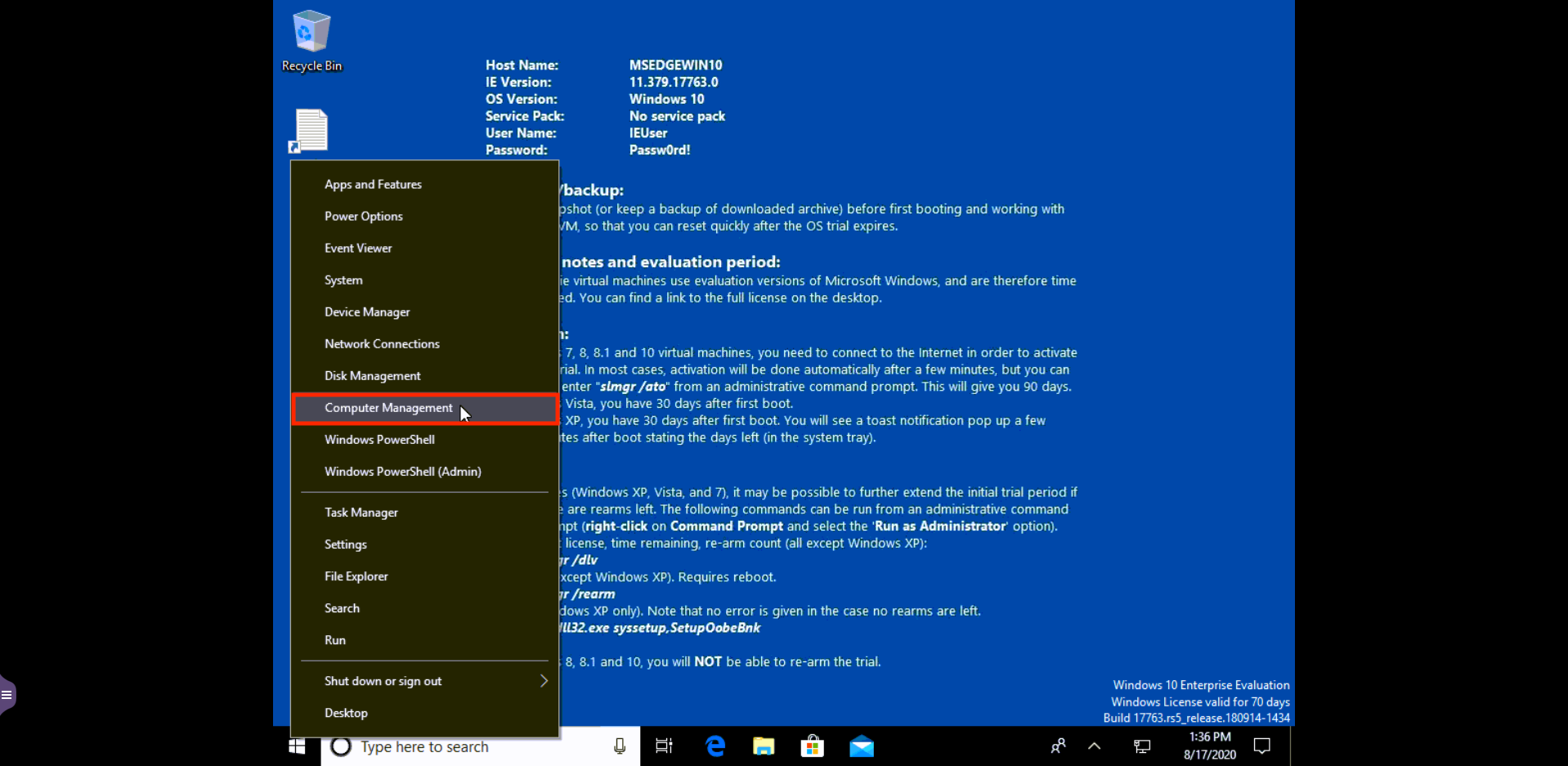Viewport: 1568px width, 766px height.
Task: Open Event Viewer
Action: (424, 249)
